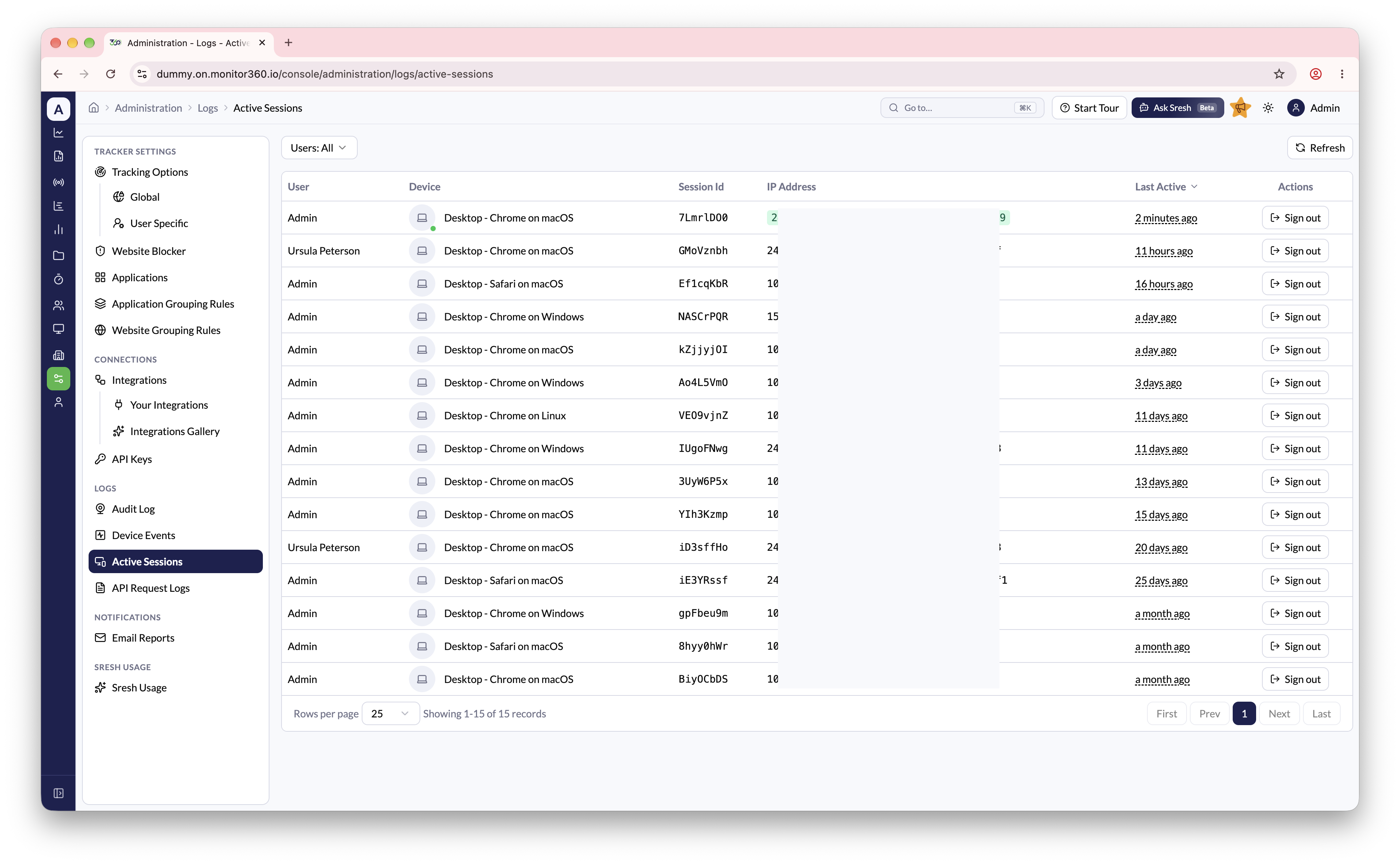
Task: Open the monitor screen icon in the left rail
Action: pos(58,329)
